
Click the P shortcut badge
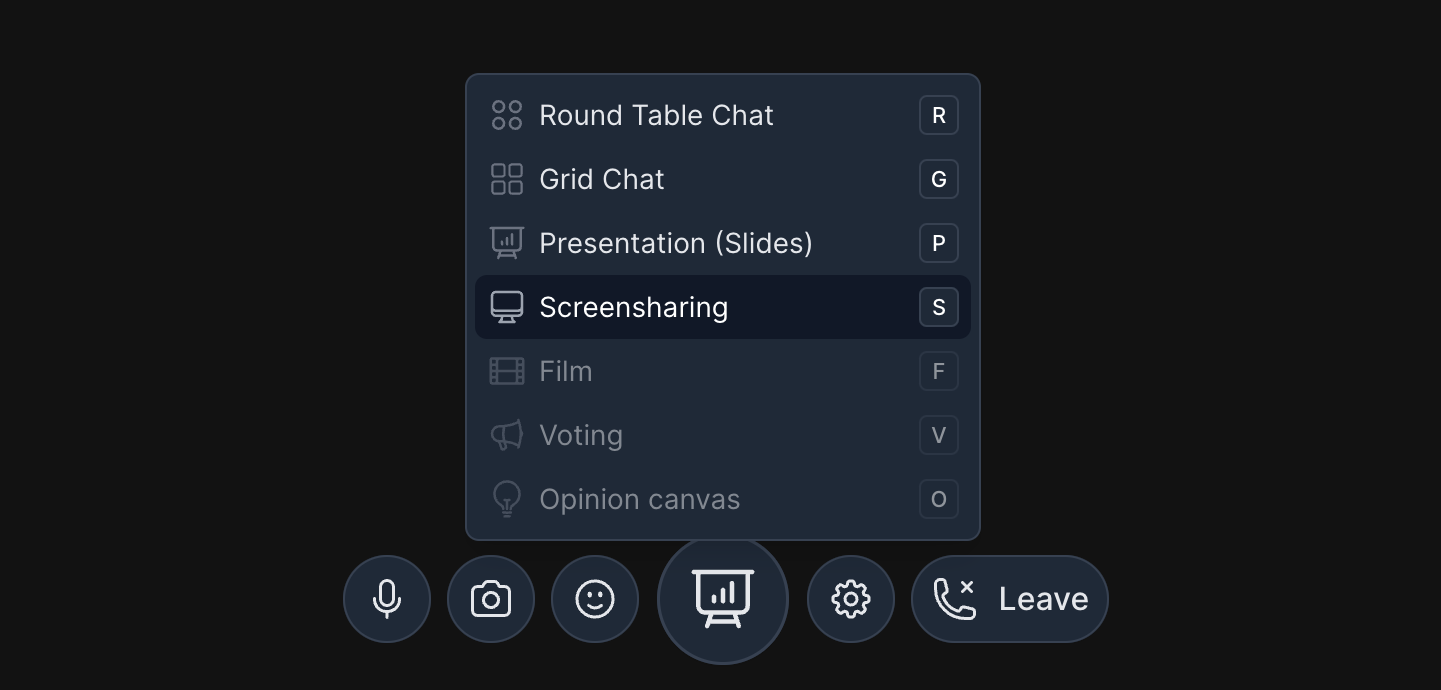coord(938,243)
